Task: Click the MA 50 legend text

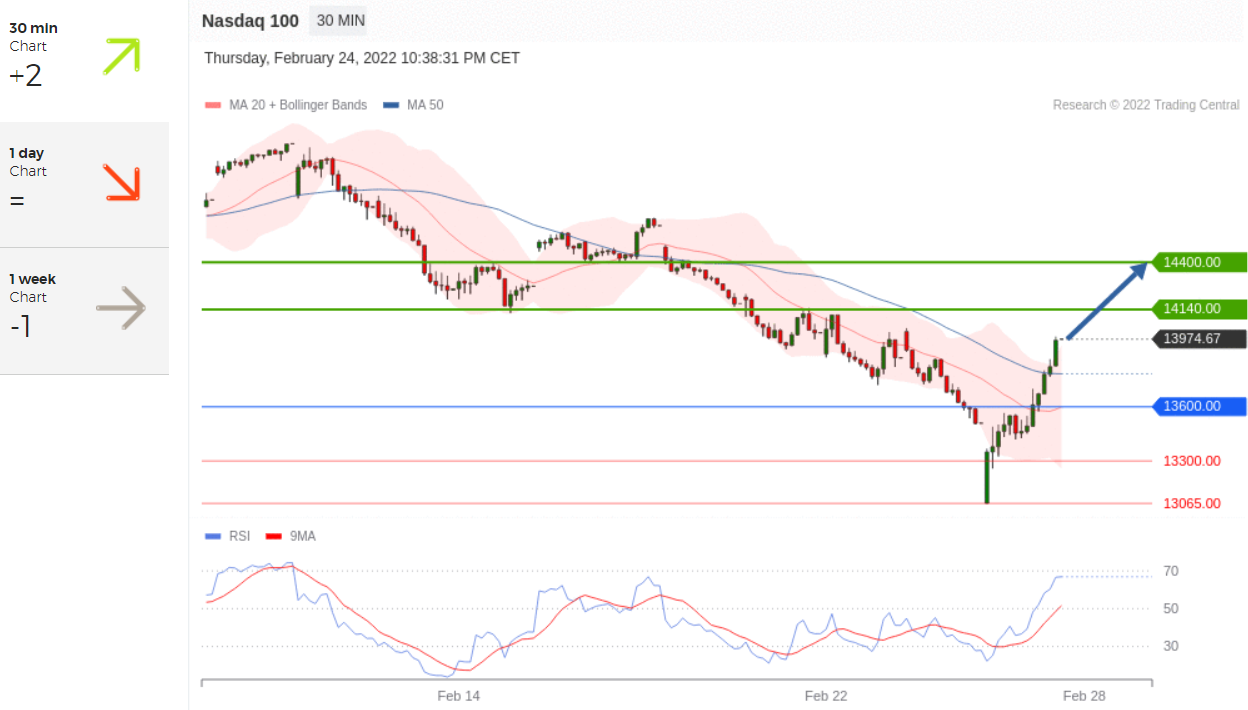Action: (x=425, y=105)
